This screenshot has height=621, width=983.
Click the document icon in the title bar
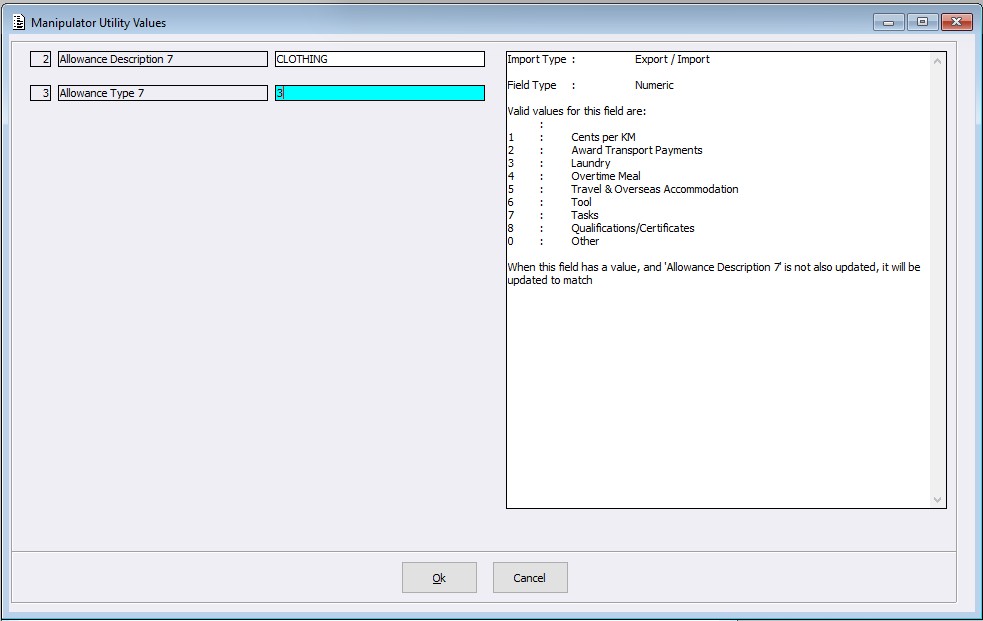[17, 22]
